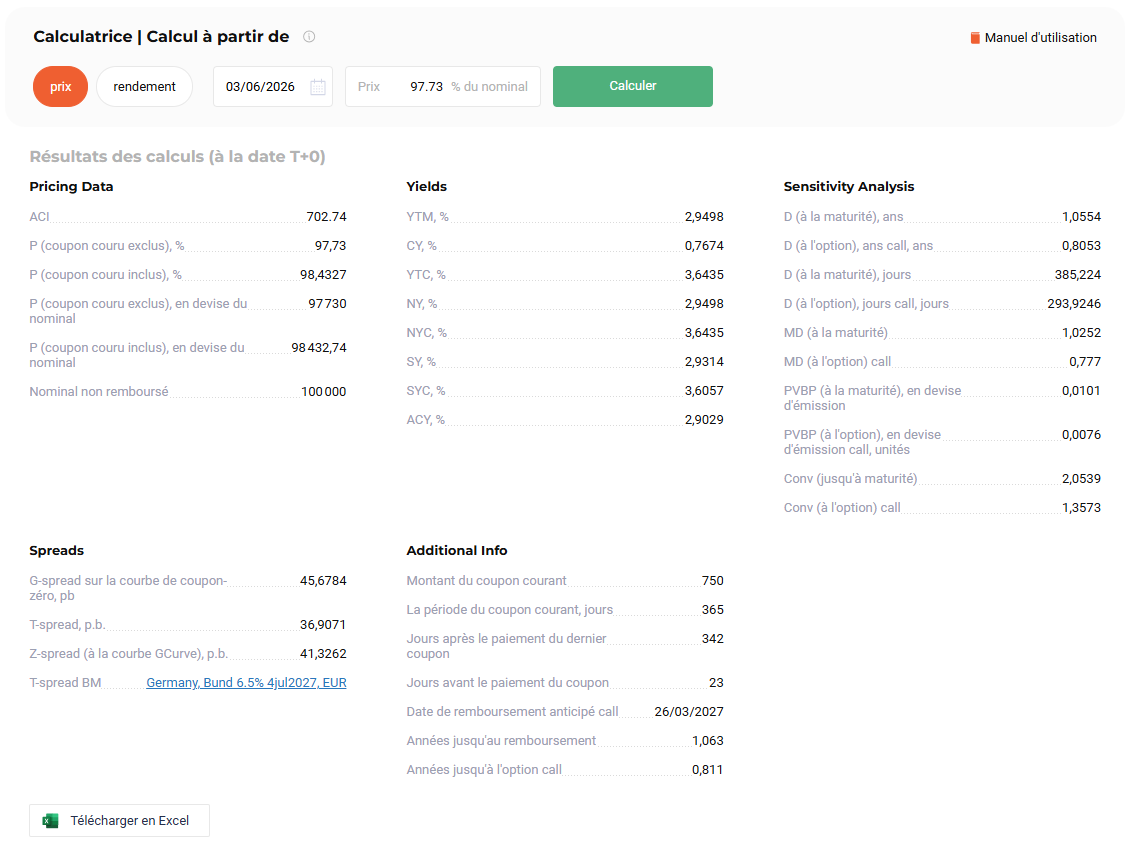1136x844 pixels.
Task: Click years to call option value 0,811
Action: pos(708,769)
